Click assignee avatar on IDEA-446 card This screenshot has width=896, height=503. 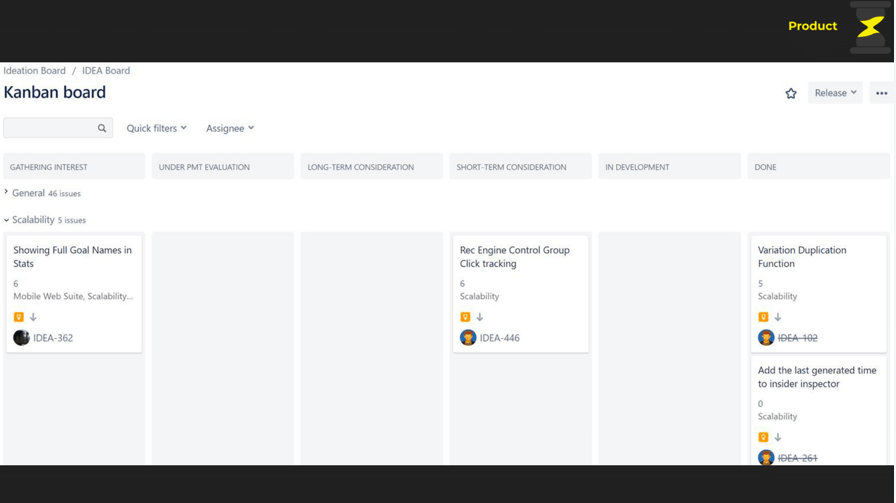[468, 338]
